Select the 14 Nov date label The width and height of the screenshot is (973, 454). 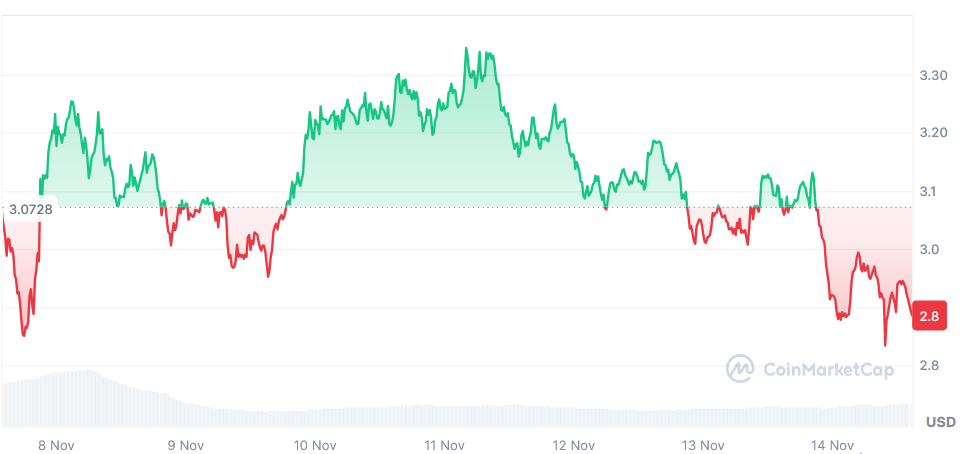(831, 445)
